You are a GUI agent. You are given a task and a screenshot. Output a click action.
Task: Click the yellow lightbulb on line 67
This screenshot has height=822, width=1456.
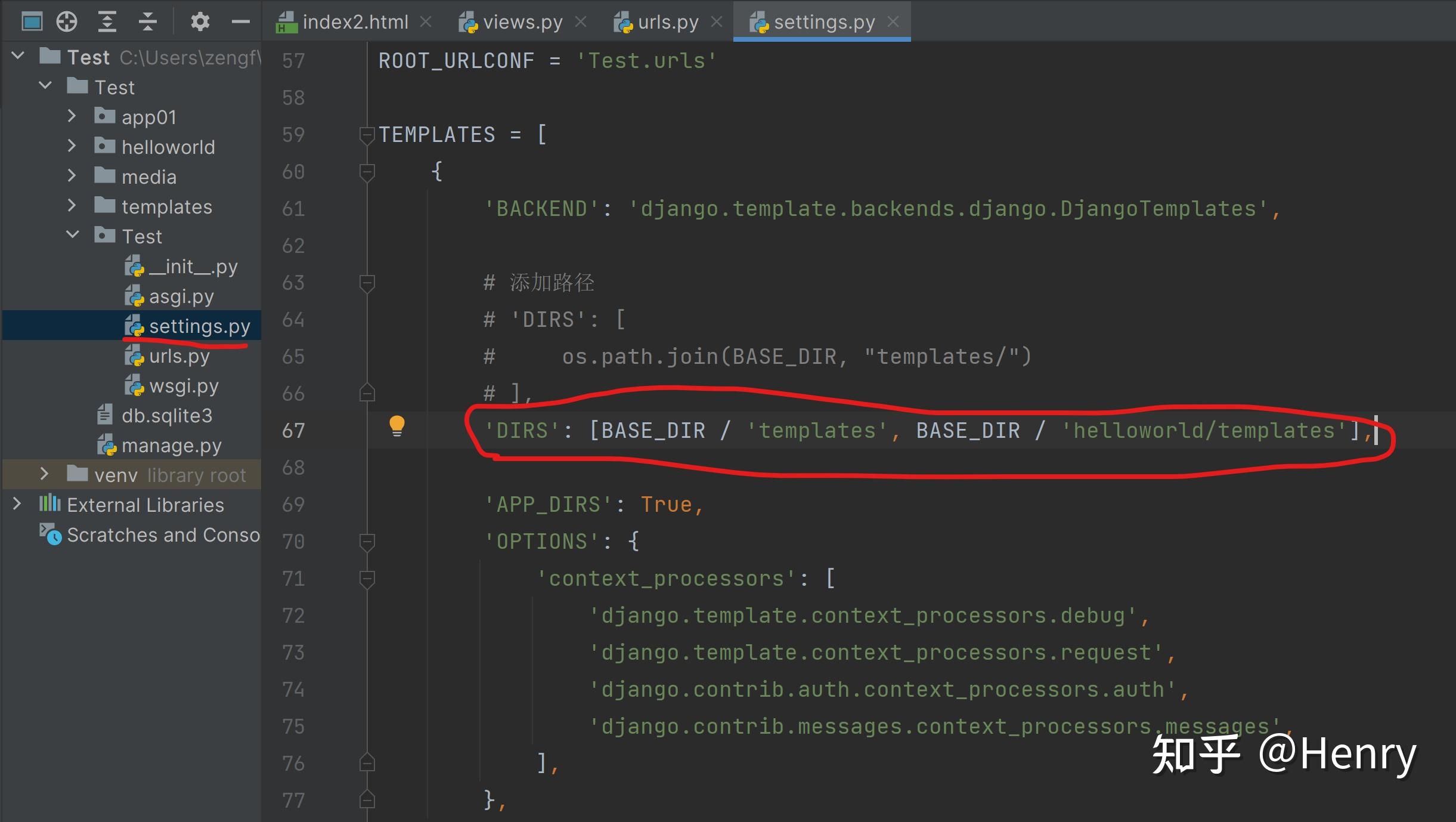tap(397, 427)
